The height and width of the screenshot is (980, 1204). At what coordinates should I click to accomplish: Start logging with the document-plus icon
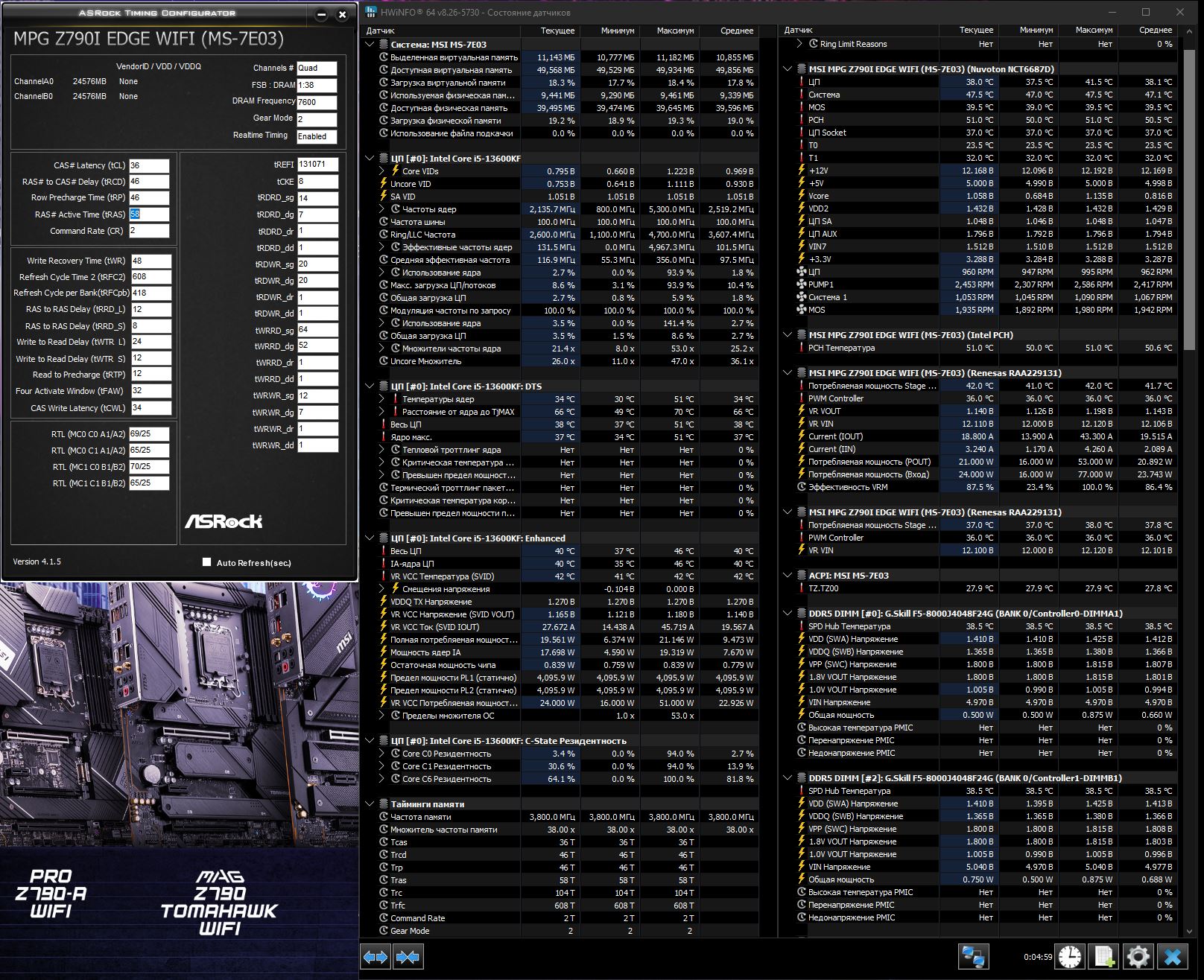click(x=1104, y=957)
